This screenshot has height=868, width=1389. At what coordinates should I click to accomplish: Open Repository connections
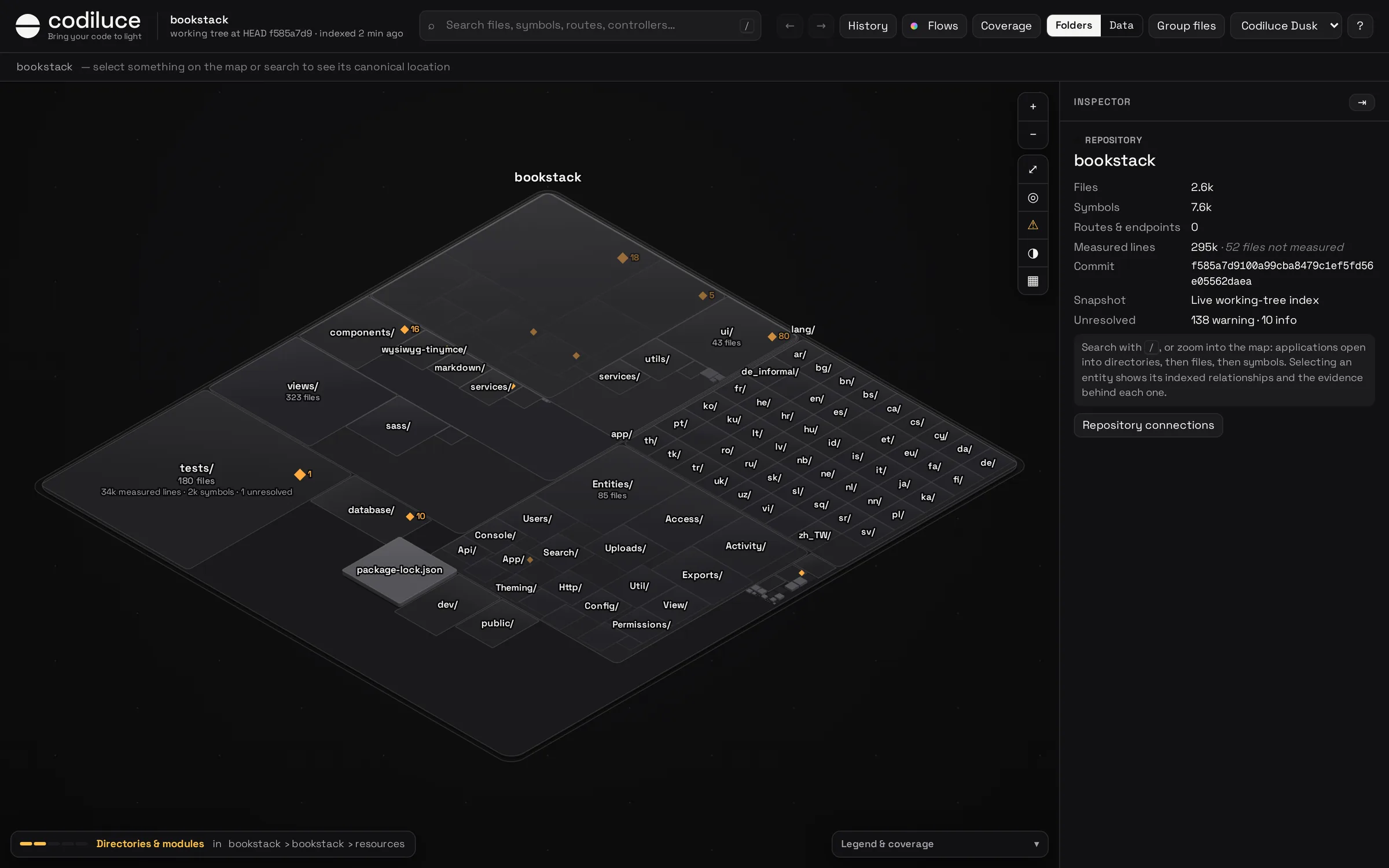(1148, 425)
